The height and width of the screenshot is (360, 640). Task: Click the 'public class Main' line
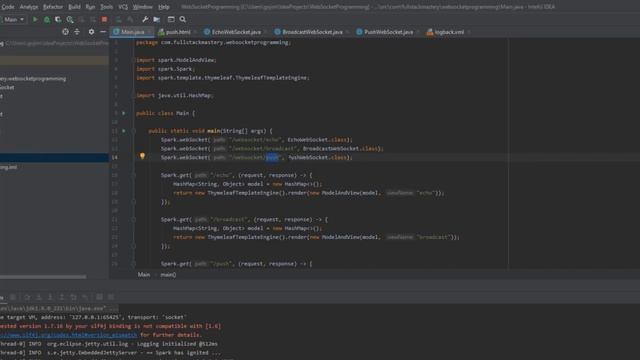click(x=165, y=113)
